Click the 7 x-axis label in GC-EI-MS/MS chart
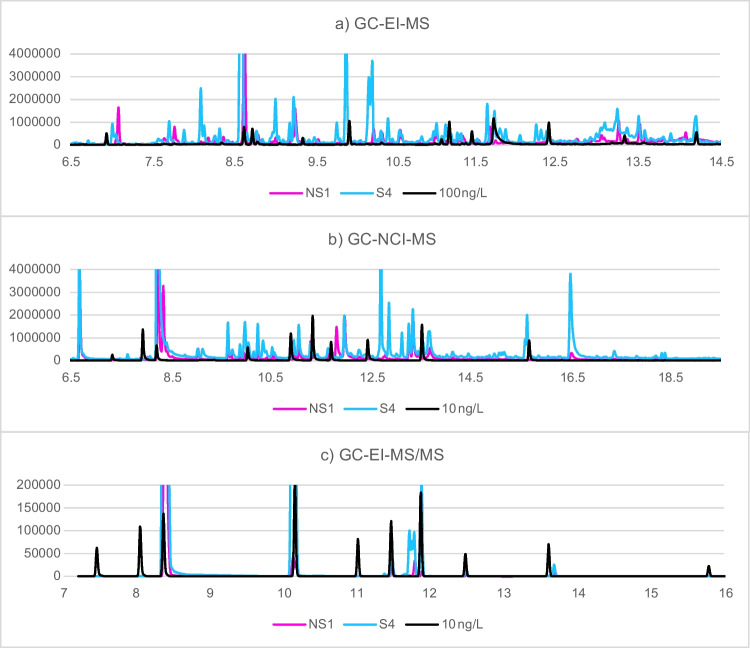This screenshot has height=648, width=750. (64, 593)
